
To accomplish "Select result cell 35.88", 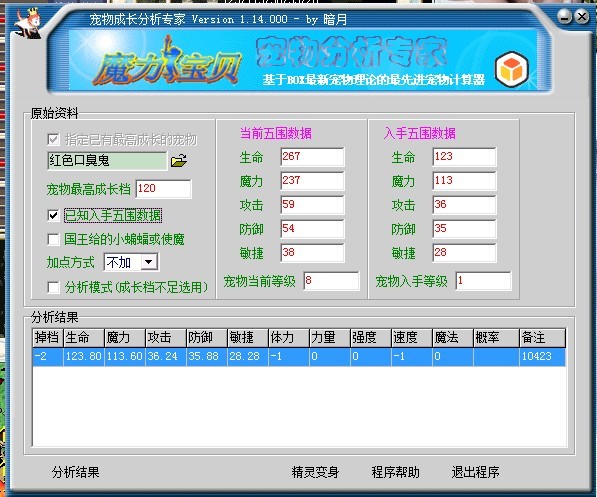I will 207,356.
